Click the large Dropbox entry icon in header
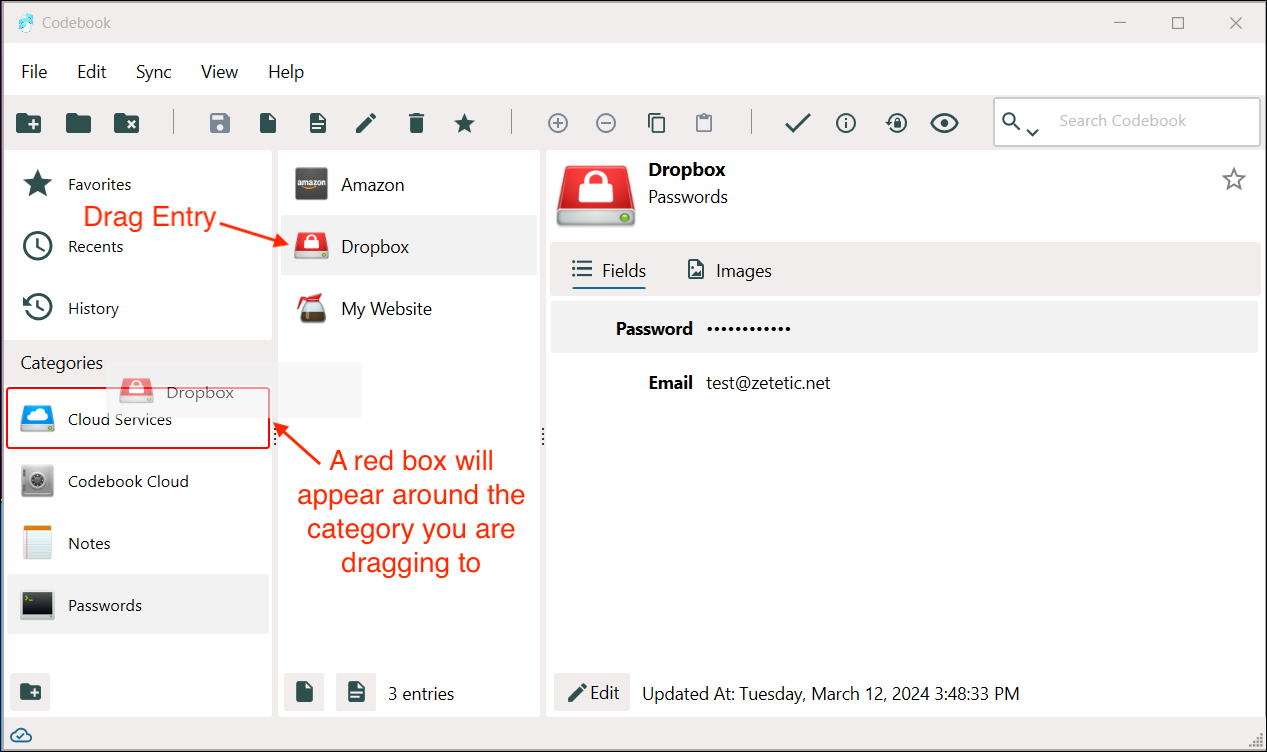 click(596, 195)
